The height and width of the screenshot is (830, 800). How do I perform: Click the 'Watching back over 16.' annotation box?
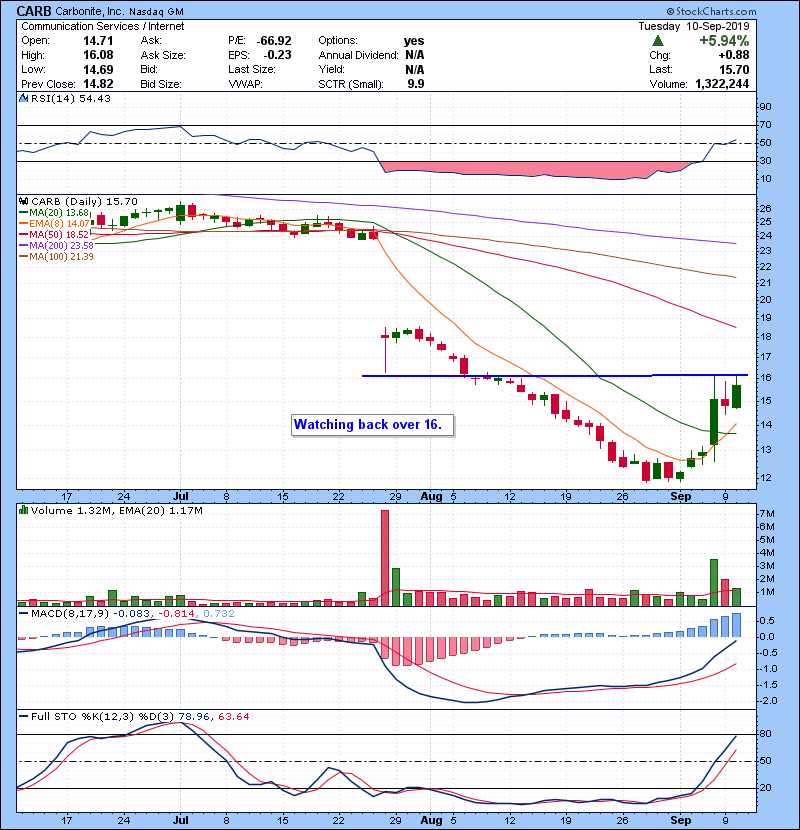[x=372, y=425]
